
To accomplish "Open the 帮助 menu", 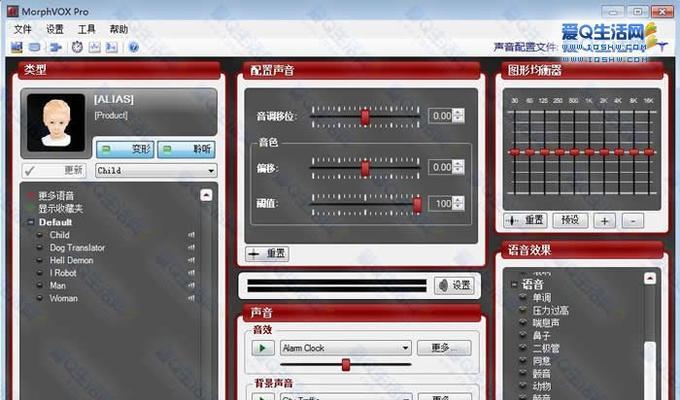I will tap(118, 29).
